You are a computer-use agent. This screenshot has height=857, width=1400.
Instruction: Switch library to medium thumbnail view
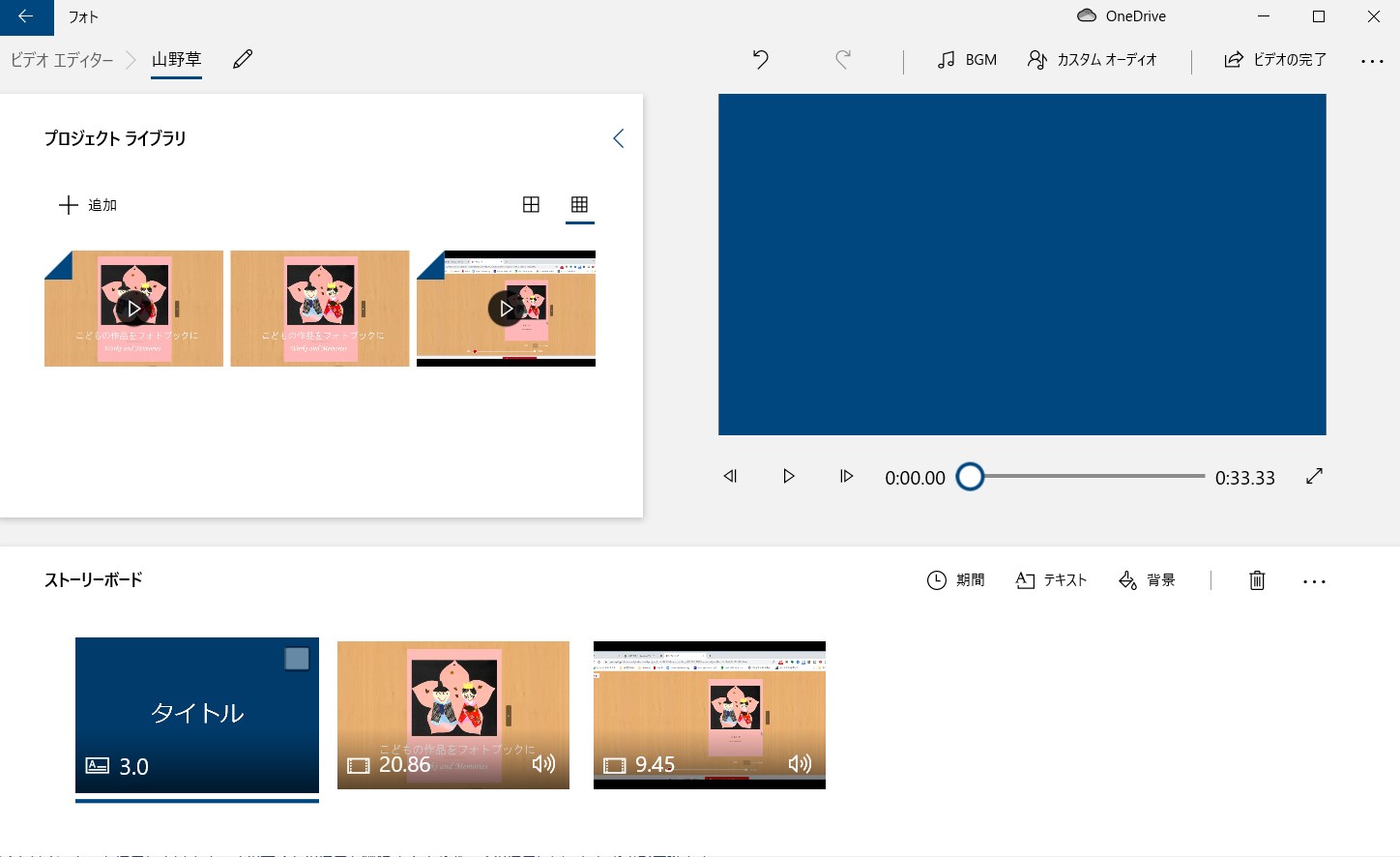pos(531,204)
